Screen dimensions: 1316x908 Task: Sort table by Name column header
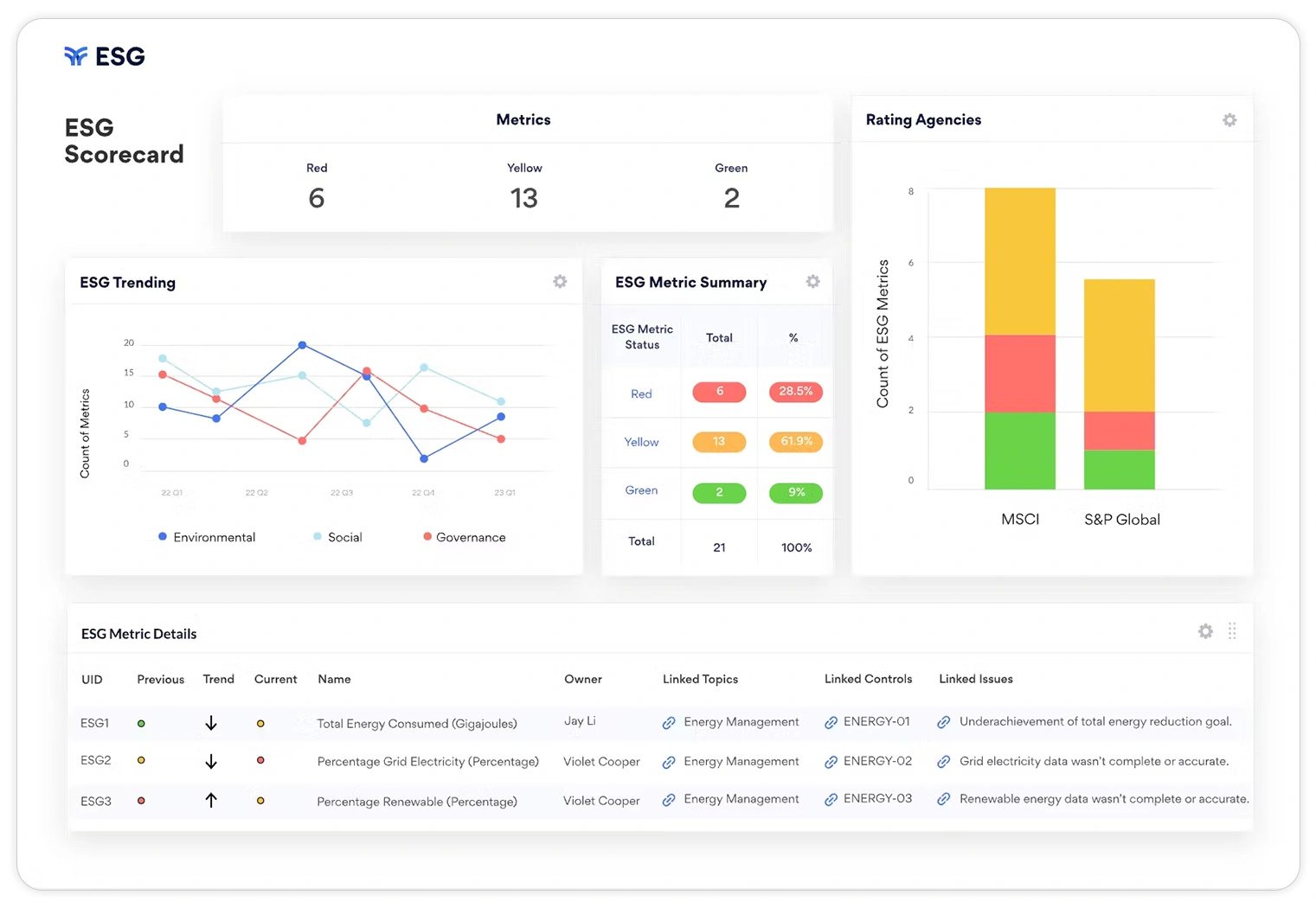(x=334, y=679)
